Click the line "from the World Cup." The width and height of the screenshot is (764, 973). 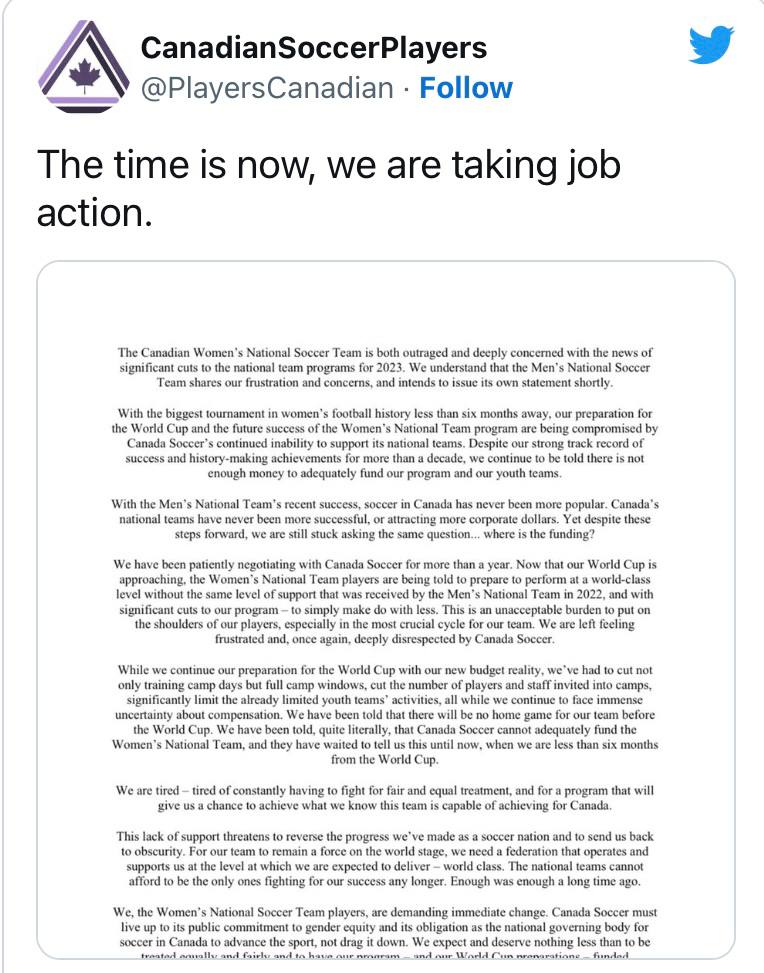point(385,760)
